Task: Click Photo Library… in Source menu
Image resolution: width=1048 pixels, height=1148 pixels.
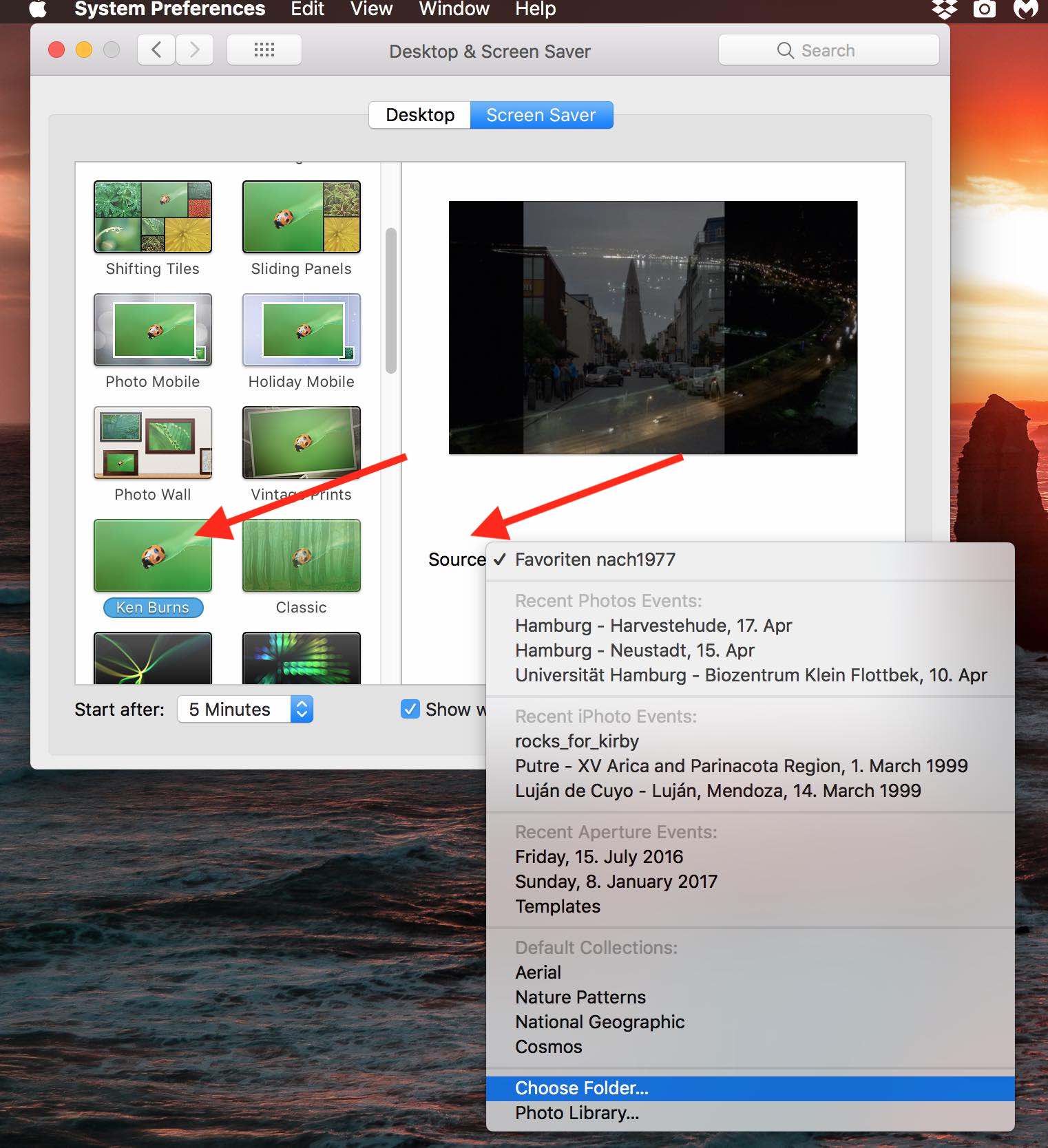Action: [750, 1113]
